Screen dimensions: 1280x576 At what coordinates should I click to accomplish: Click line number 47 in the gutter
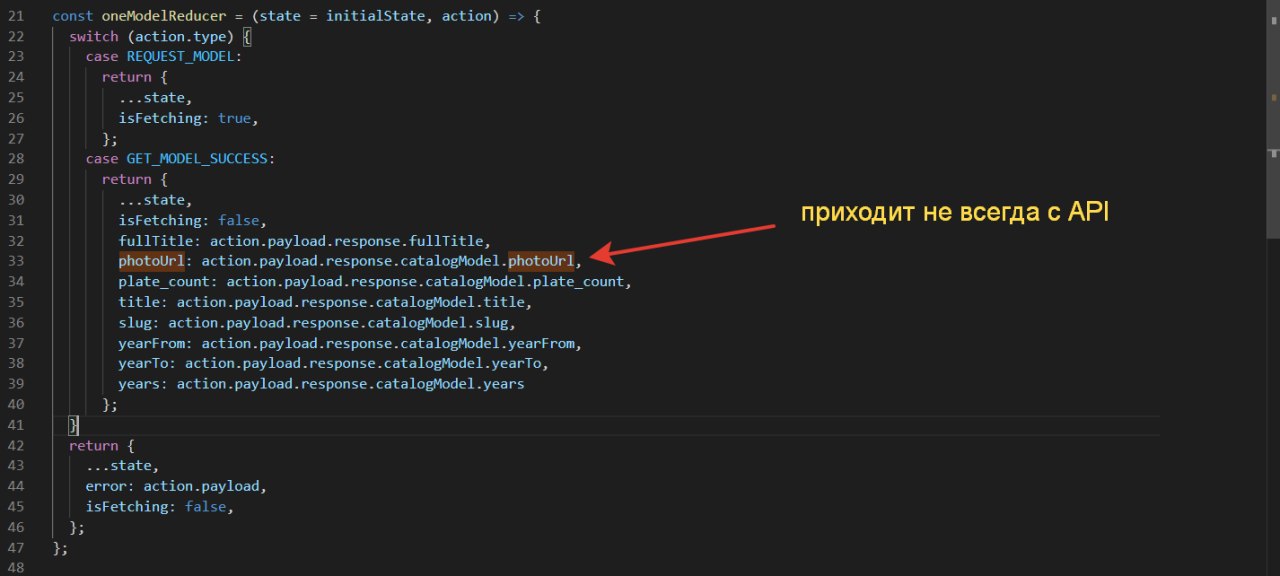coord(15,548)
